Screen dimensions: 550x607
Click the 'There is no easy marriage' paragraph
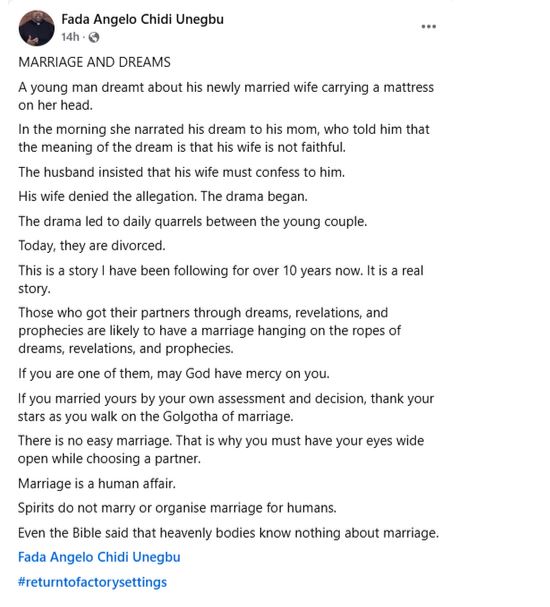coord(221,449)
